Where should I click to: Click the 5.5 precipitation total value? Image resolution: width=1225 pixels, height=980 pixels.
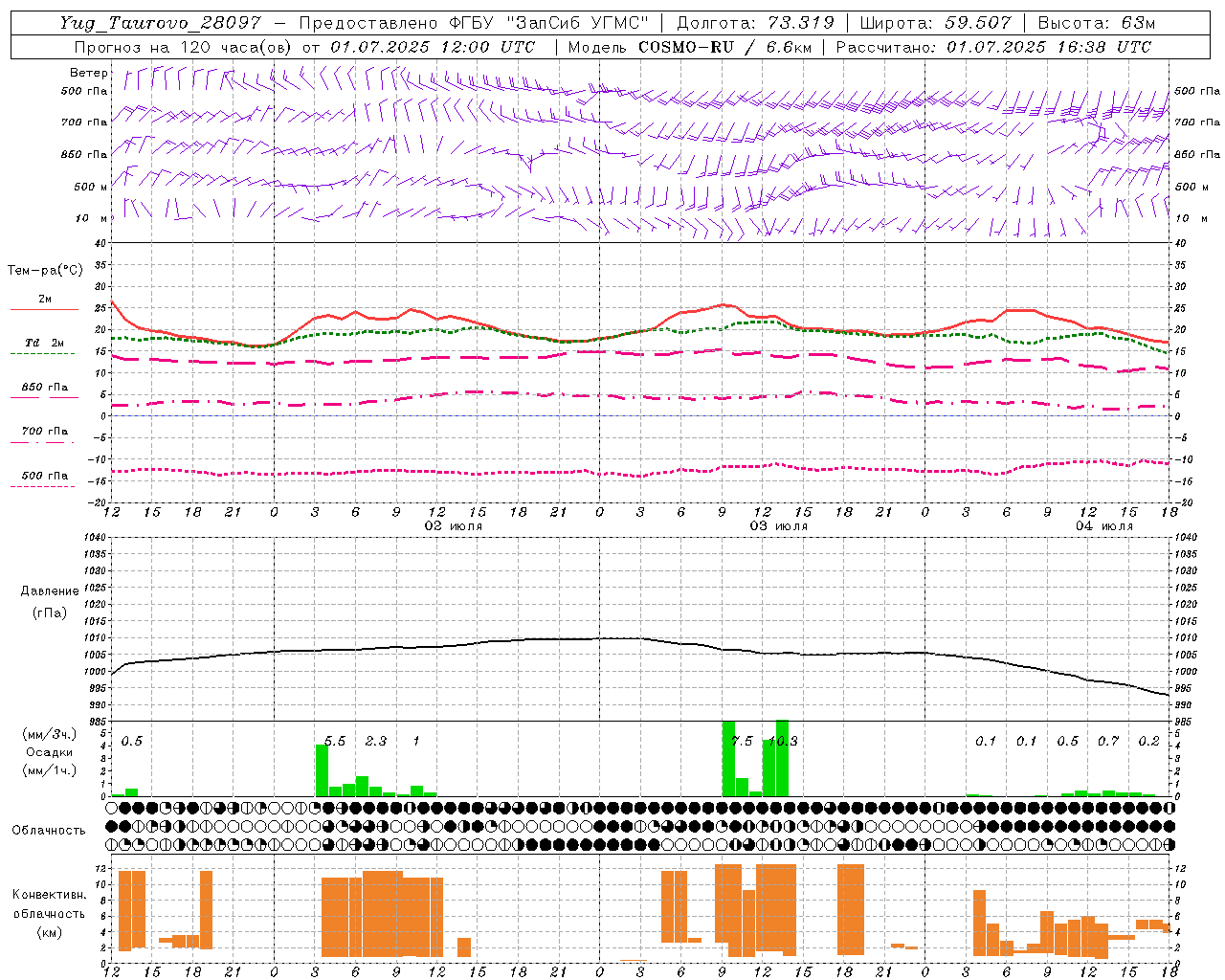coord(335,741)
